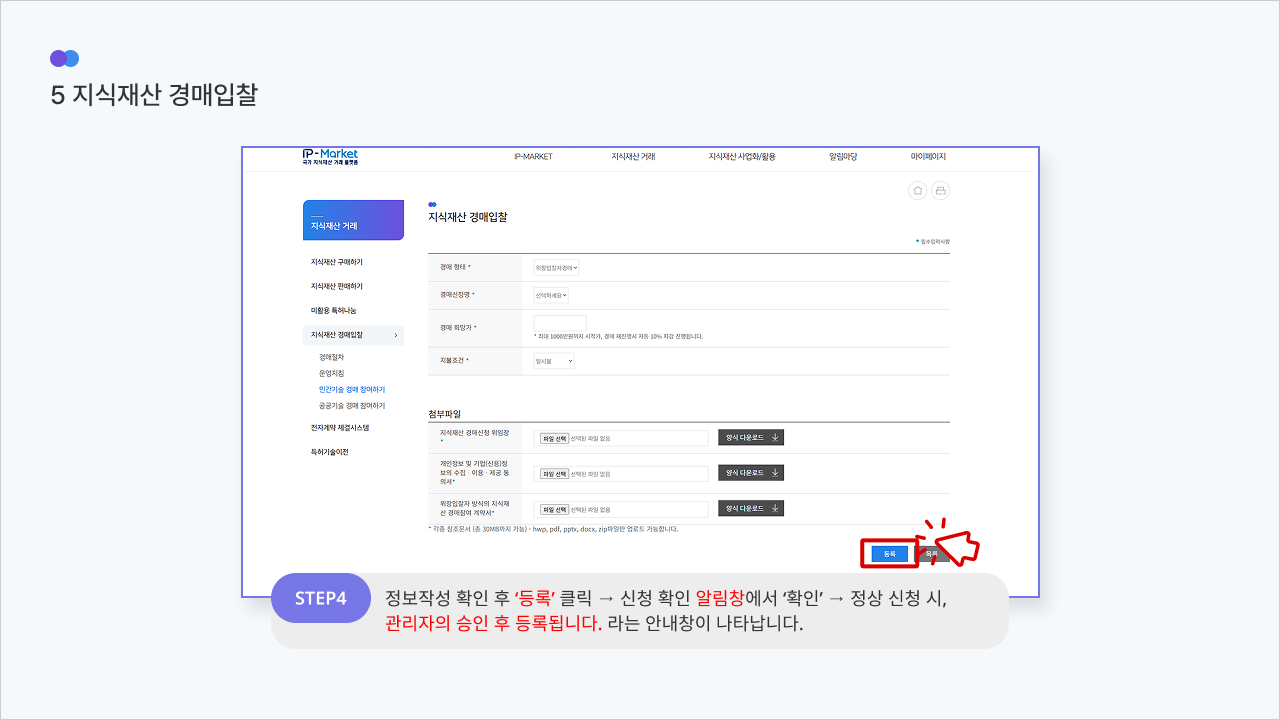
Task: Click the IP-Market logo
Action: coord(330,157)
